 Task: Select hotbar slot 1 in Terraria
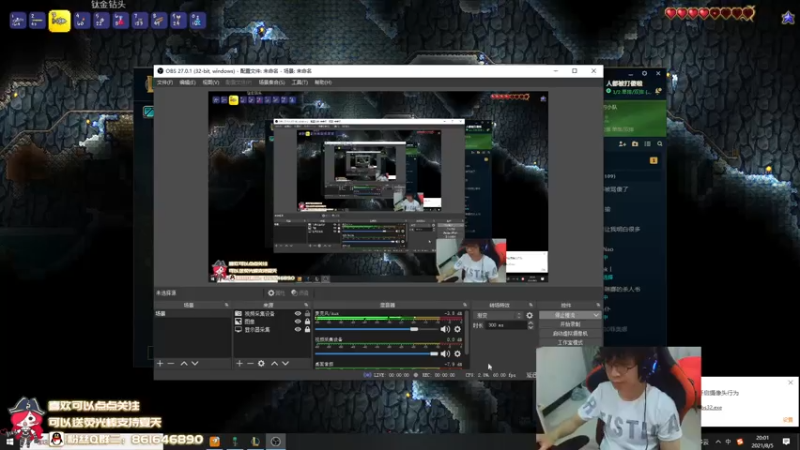coord(18,21)
